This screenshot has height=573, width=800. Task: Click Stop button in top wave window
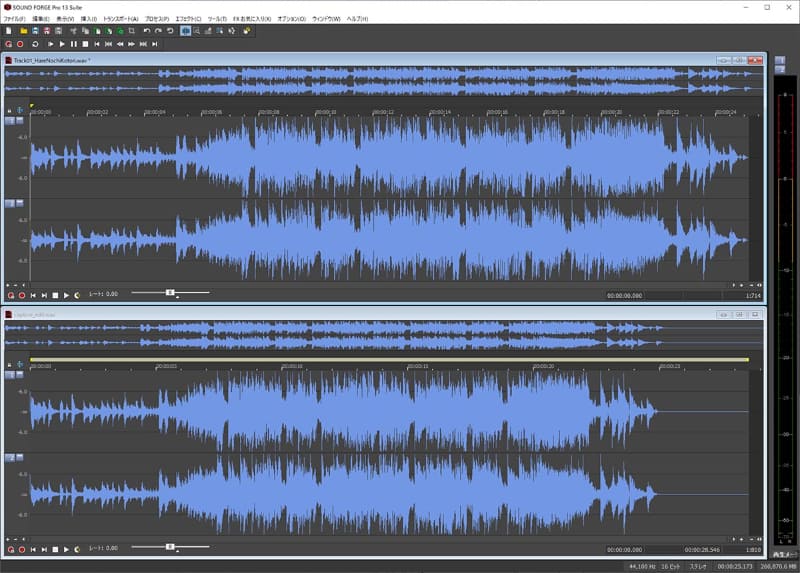[x=55, y=295]
